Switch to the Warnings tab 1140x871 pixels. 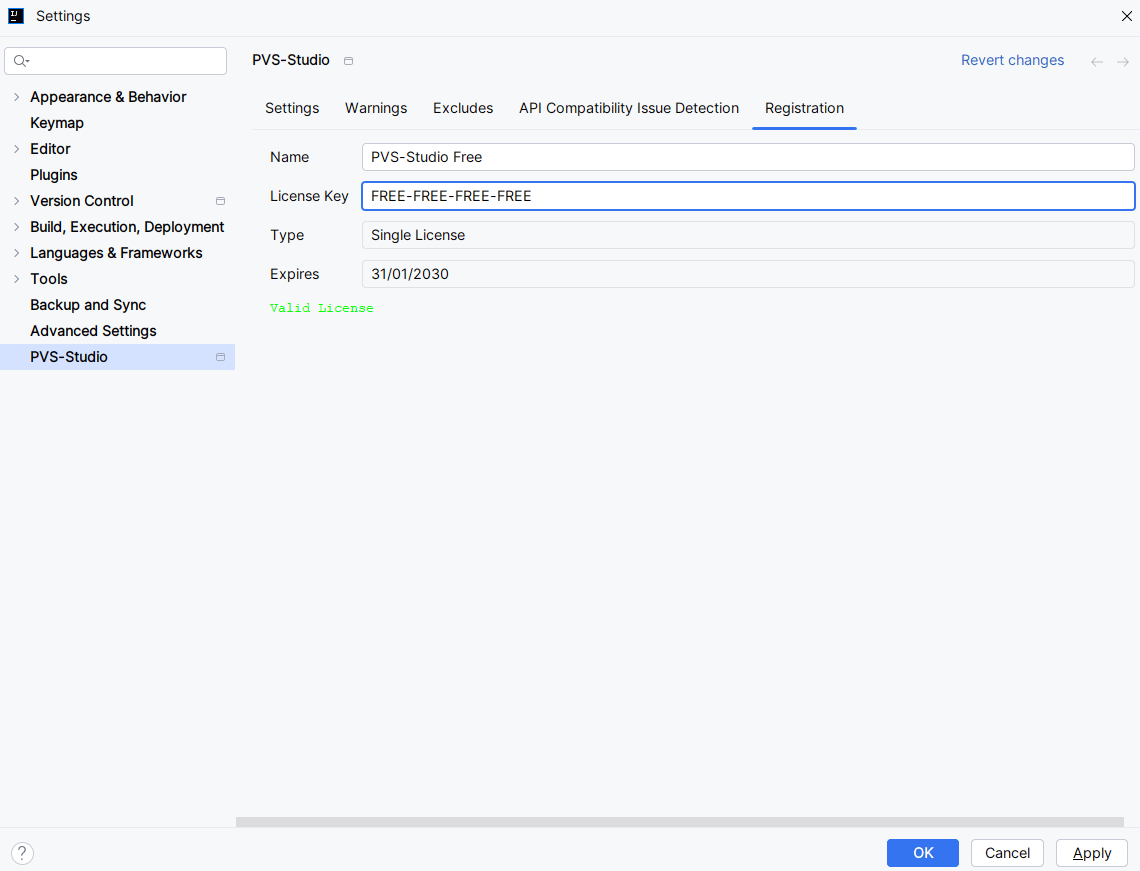(376, 108)
